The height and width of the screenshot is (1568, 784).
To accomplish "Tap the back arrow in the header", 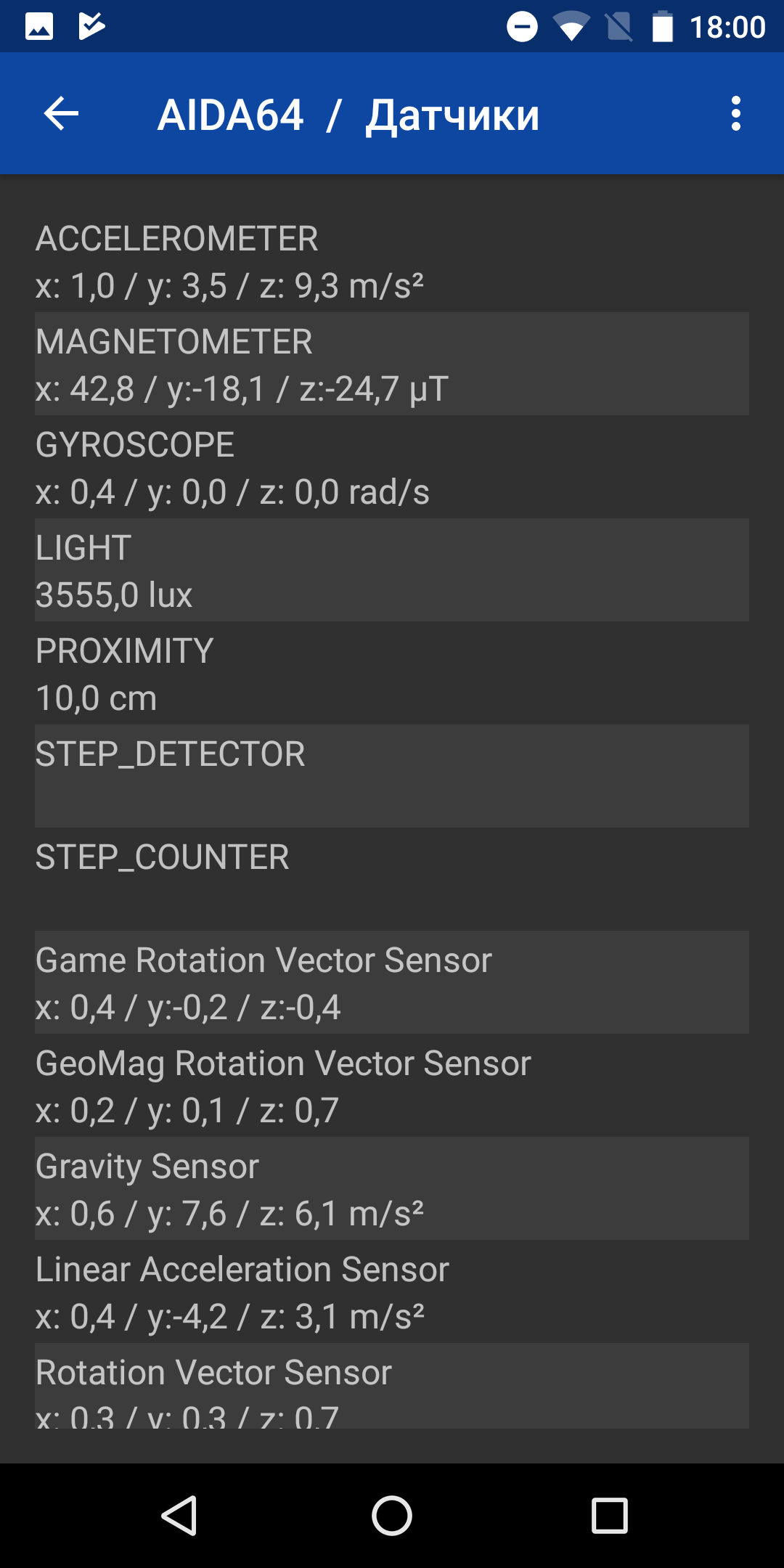I will (x=61, y=114).
